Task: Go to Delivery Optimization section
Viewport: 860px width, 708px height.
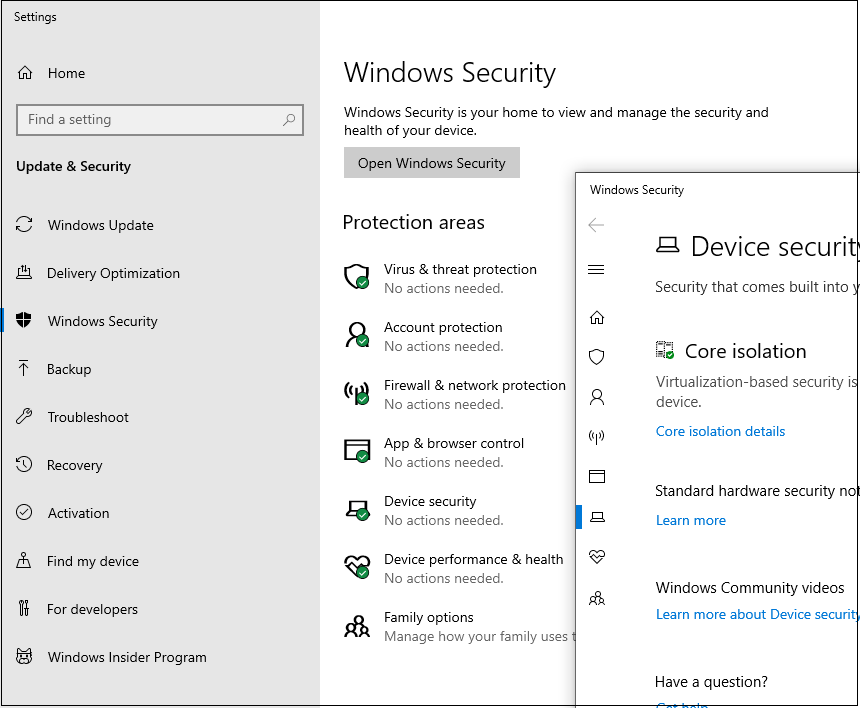Action: coord(113,273)
